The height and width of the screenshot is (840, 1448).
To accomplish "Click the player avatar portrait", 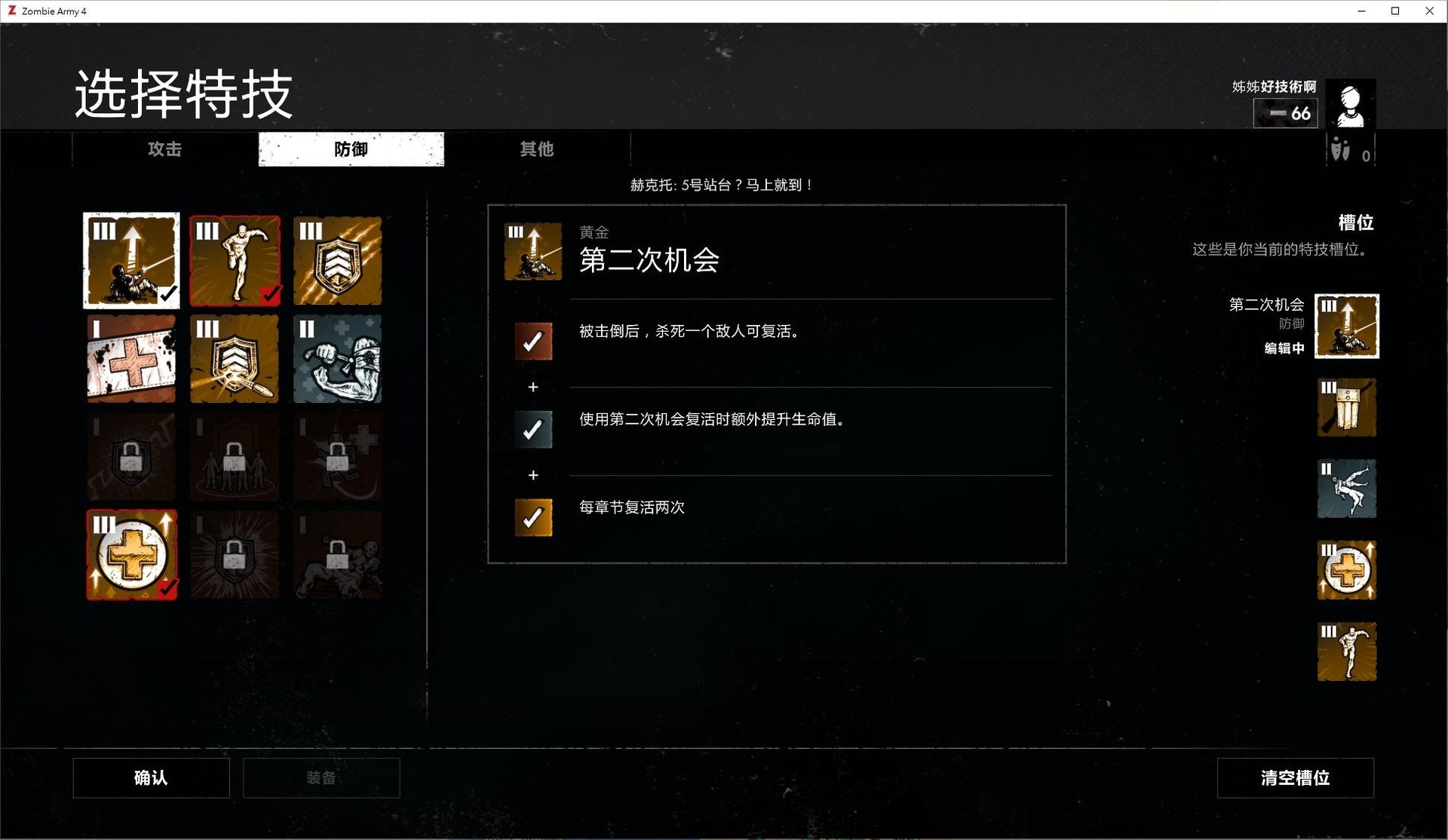I will tap(1350, 104).
